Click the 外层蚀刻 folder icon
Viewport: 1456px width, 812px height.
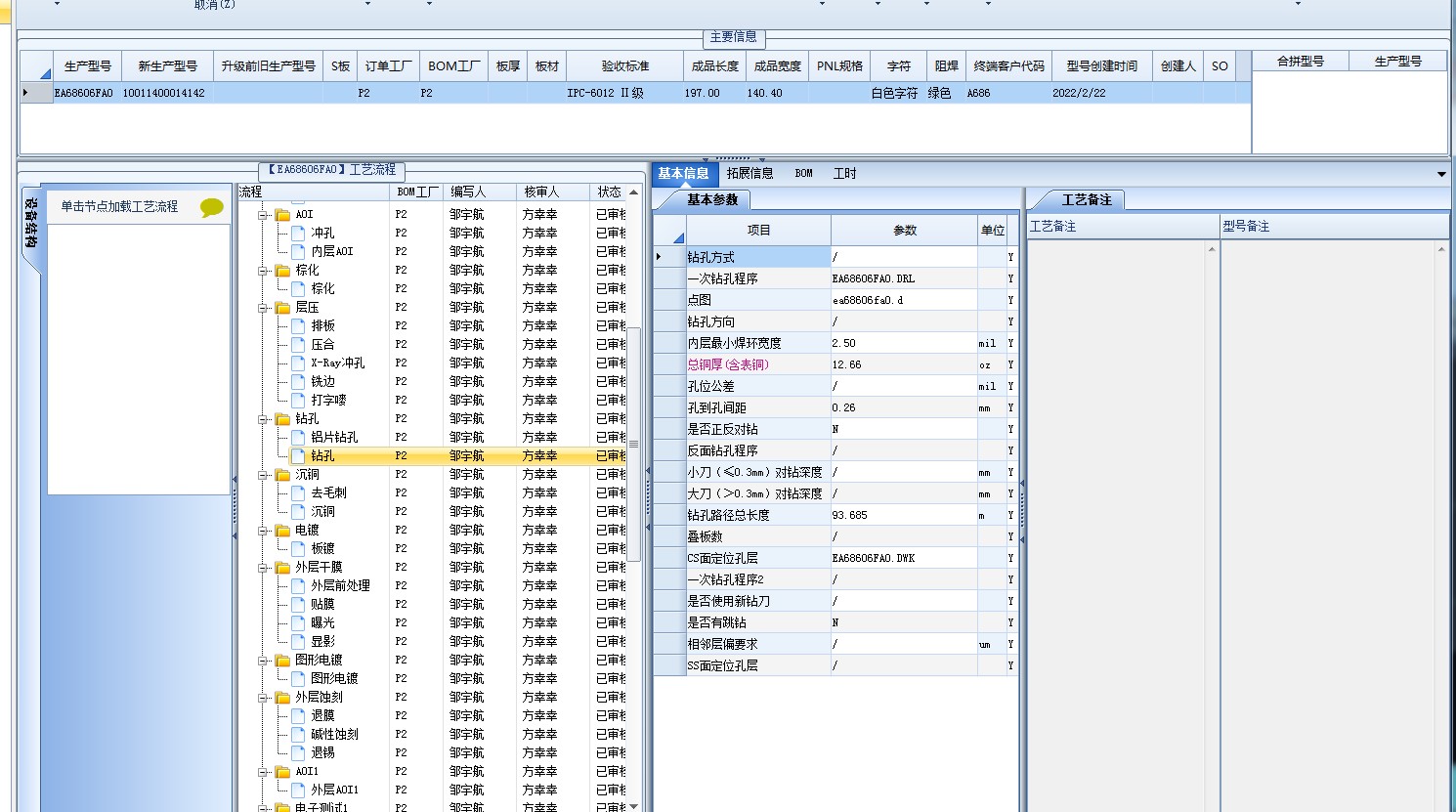[282, 698]
